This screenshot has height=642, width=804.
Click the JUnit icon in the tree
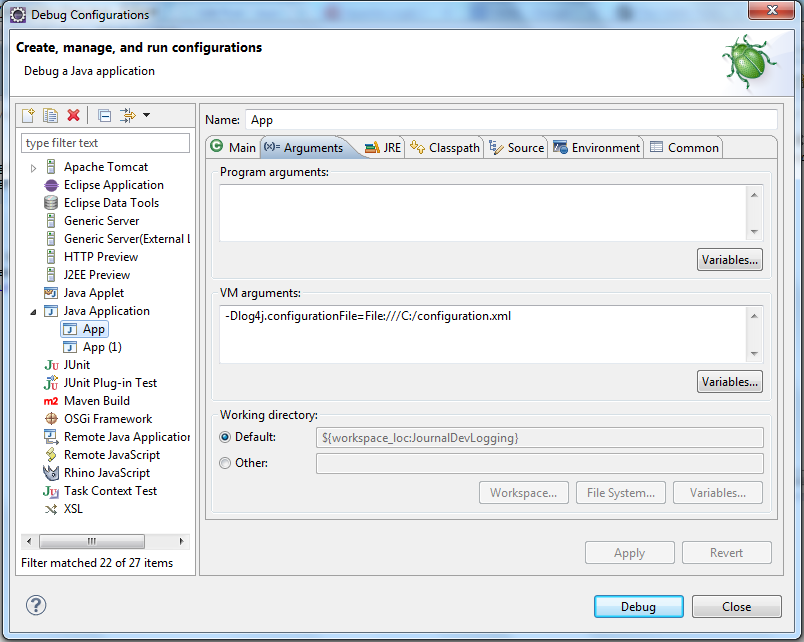[51, 365]
